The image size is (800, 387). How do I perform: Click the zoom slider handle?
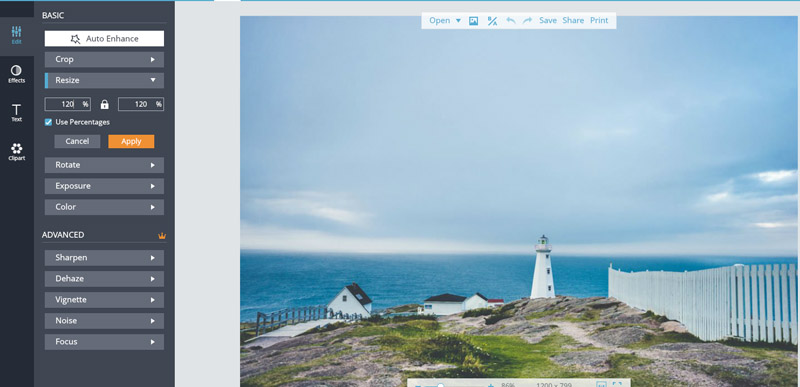click(x=440, y=385)
